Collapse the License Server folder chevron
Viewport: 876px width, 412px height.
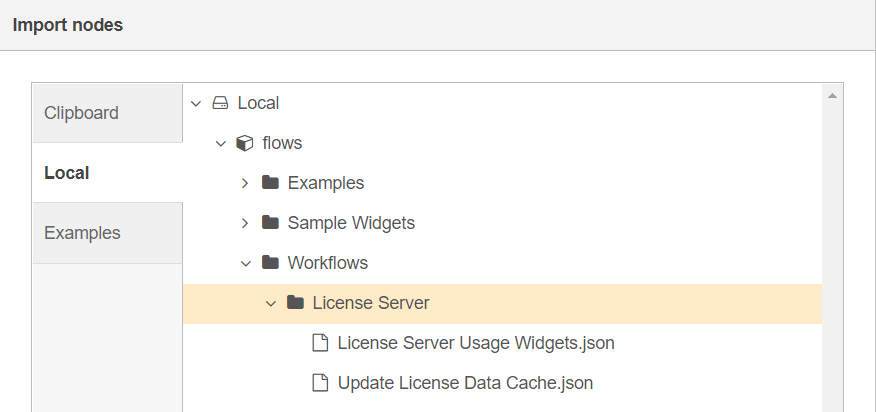(x=271, y=304)
